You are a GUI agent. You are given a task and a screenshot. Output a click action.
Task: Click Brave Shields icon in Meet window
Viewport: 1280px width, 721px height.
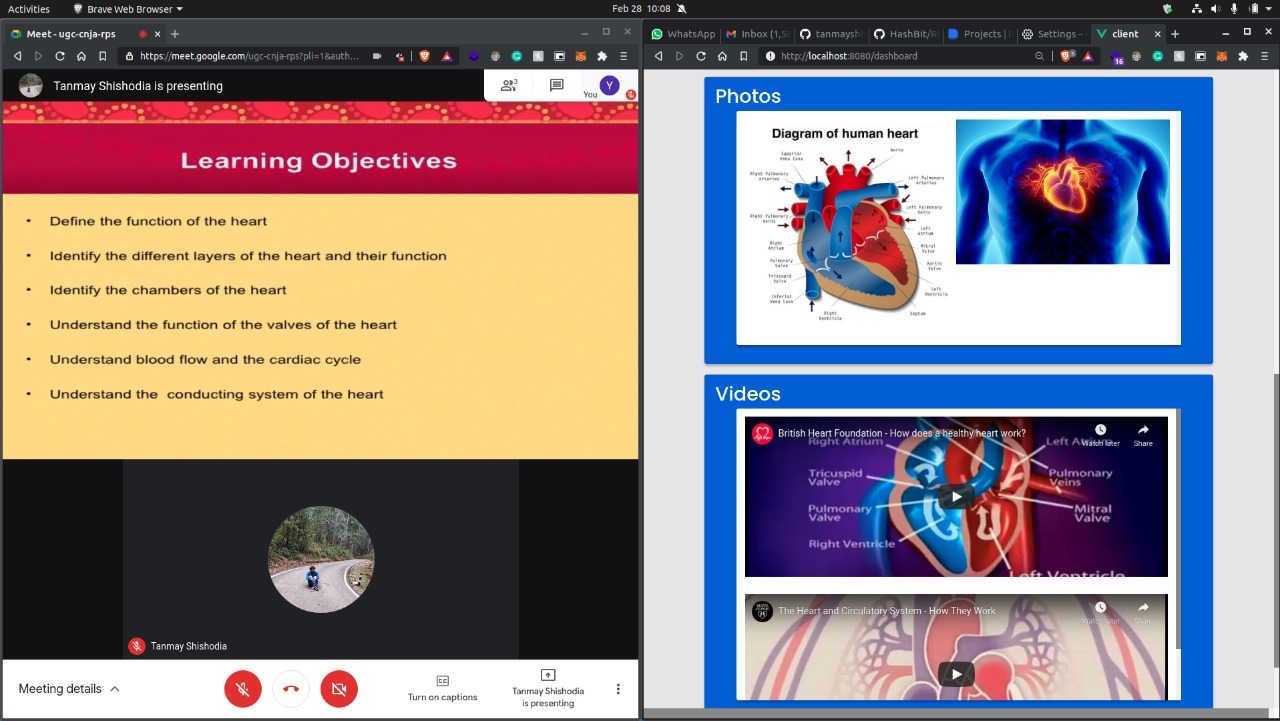click(425, 56)
